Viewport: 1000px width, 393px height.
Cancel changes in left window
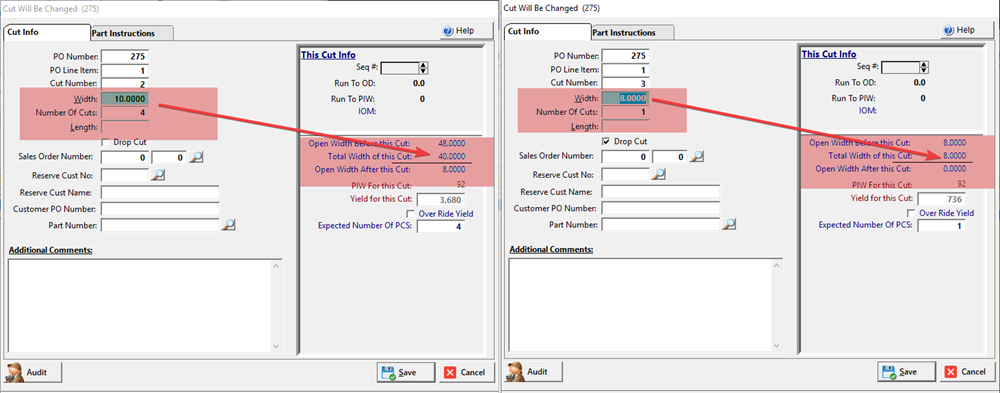click(467, 372)
